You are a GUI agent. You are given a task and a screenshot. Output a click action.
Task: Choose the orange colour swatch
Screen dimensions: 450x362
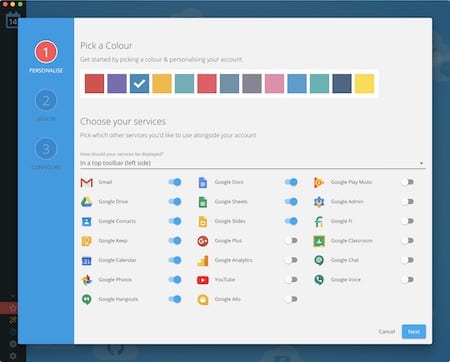[162, 83]
